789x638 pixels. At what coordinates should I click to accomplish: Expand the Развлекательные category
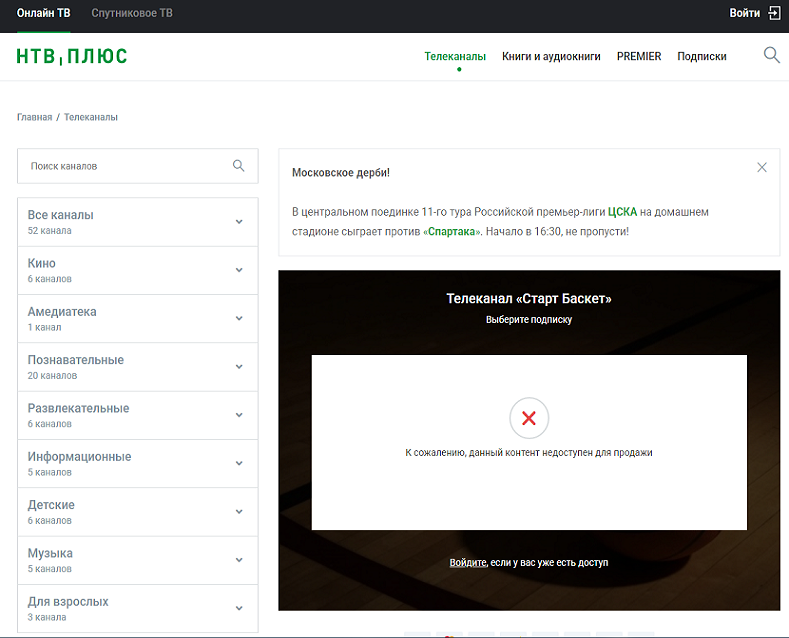pos(138,415)
